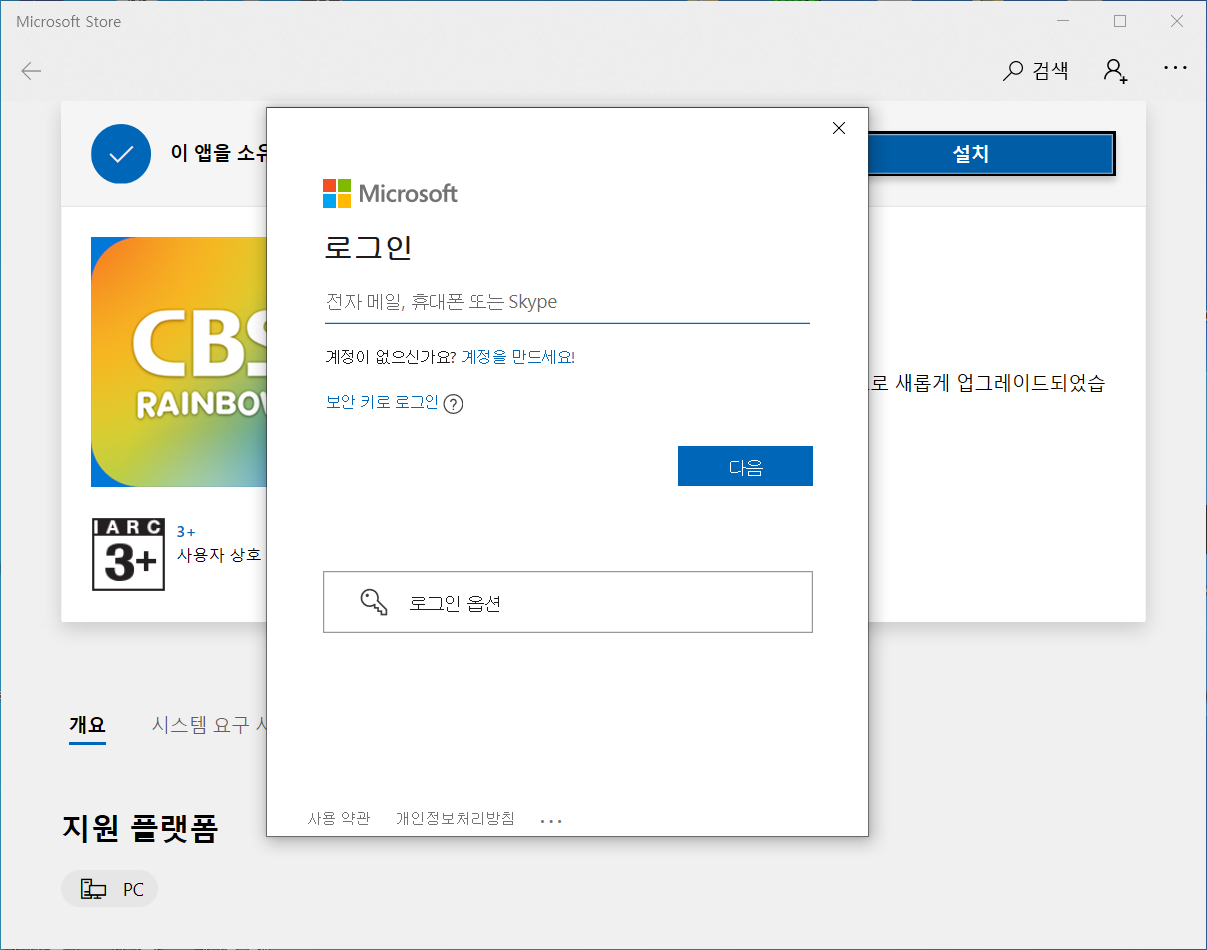The image size is (1207, 950).
Task: Open 로그인 옵션 sign-in options
Action: (x=568, y=602)
